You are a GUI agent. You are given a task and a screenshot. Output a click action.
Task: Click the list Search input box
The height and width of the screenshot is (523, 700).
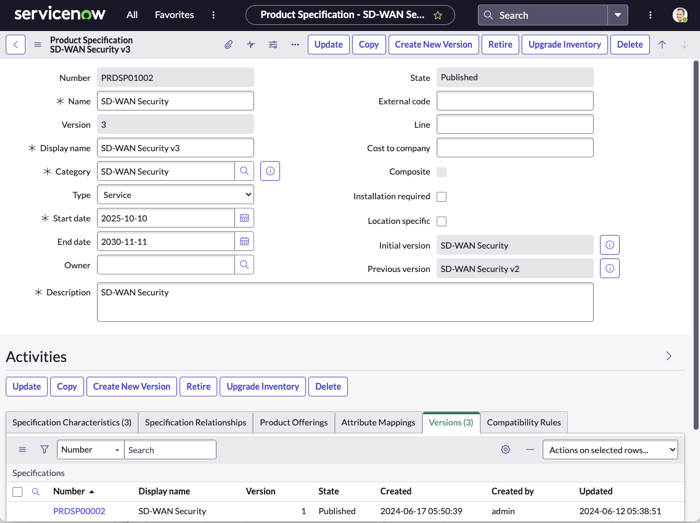pos(170,449)
